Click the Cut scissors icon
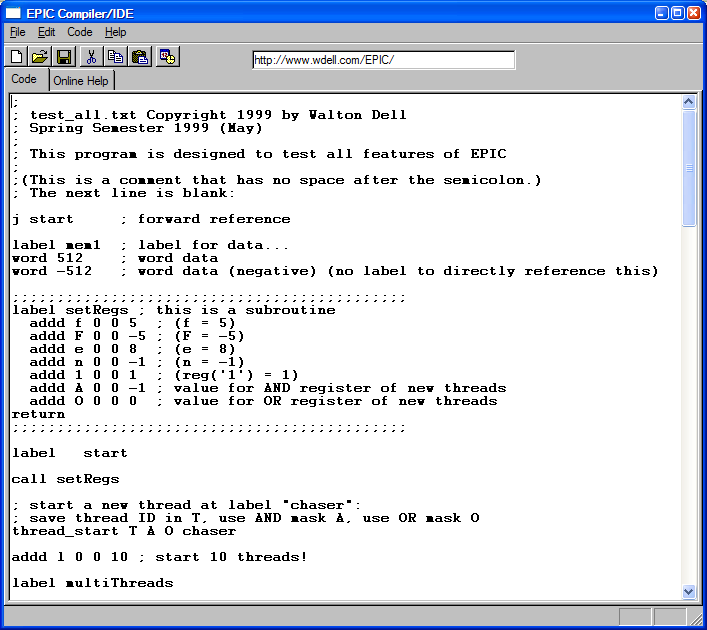707x630 pixels. point(92,57)
